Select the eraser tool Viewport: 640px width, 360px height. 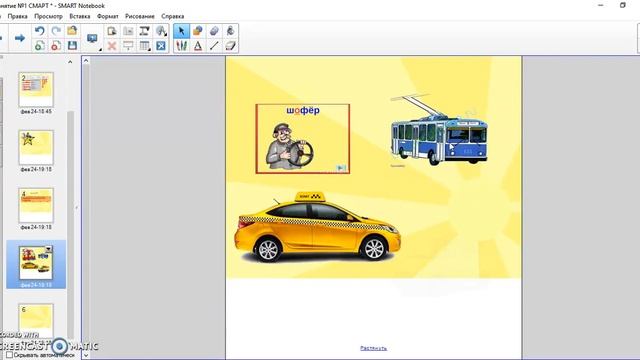[231, 46]
